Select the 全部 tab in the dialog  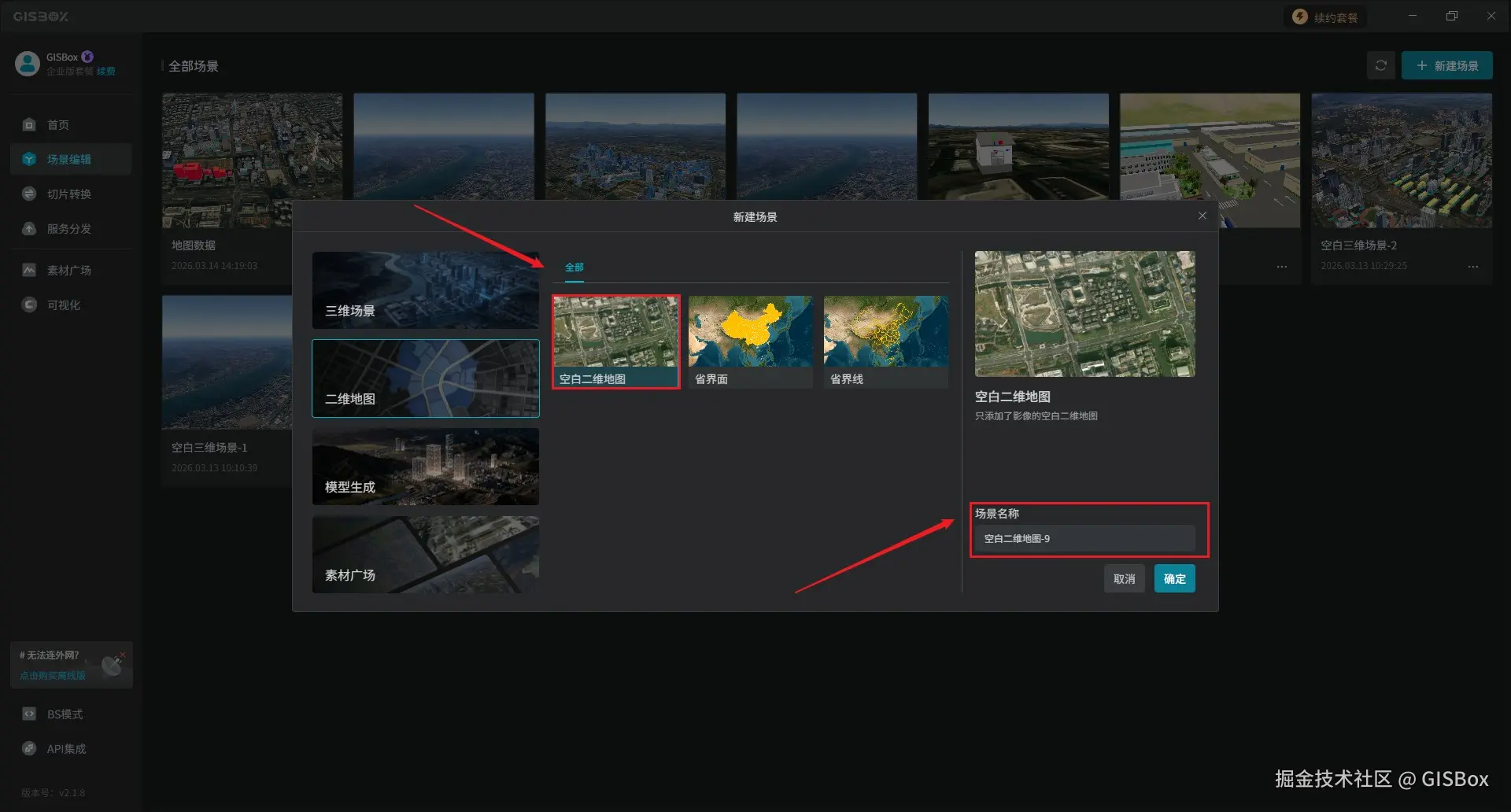click(574, 268)
